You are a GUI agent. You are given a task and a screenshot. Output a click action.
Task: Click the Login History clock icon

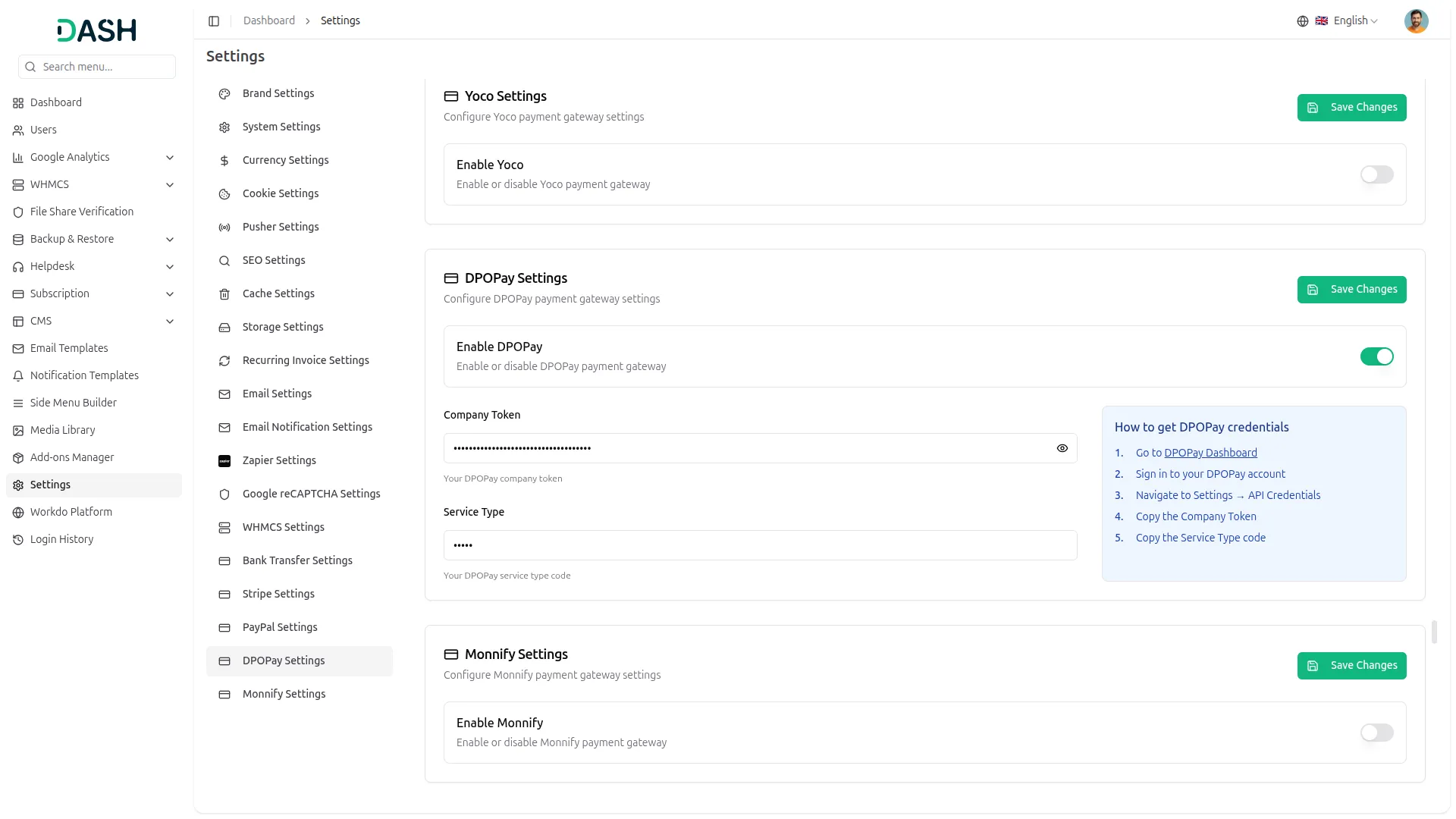pos(18,540)
